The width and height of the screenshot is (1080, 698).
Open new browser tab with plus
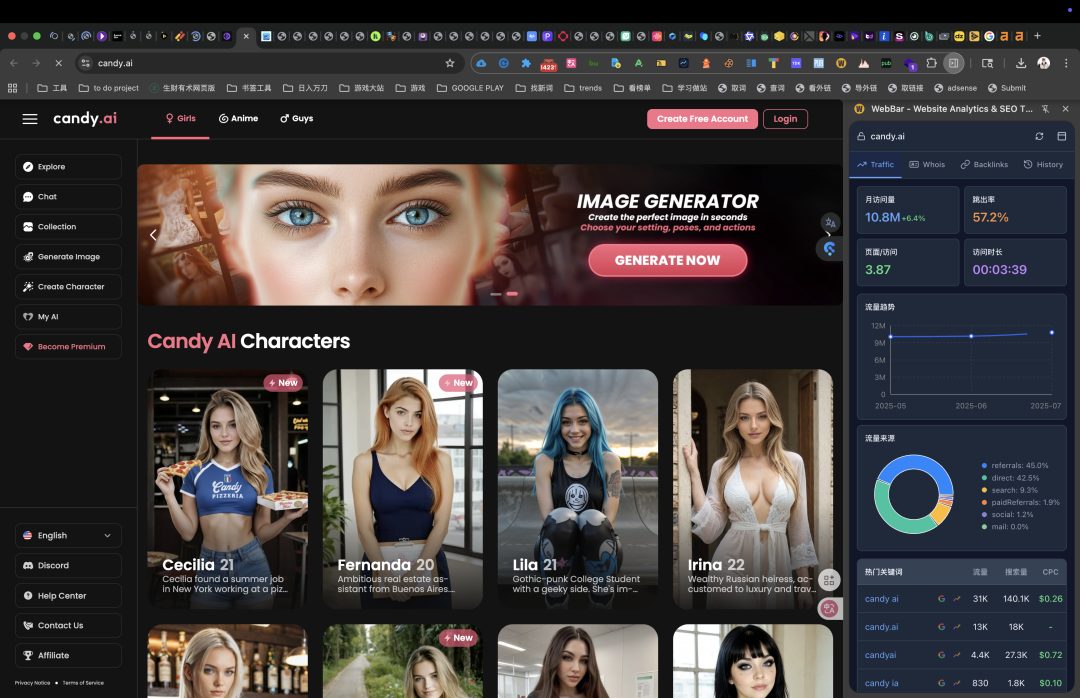pyautogui.click(x=1037, y=36)
